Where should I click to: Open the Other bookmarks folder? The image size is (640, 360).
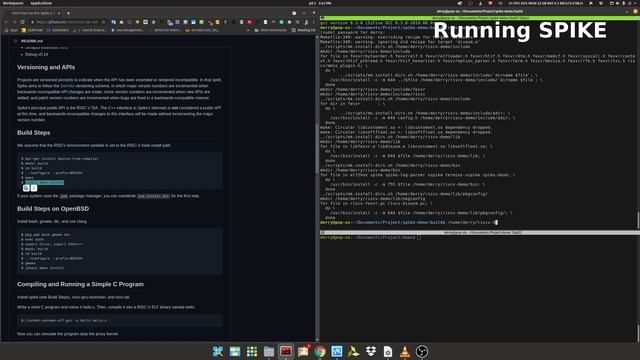coord(270,30)
